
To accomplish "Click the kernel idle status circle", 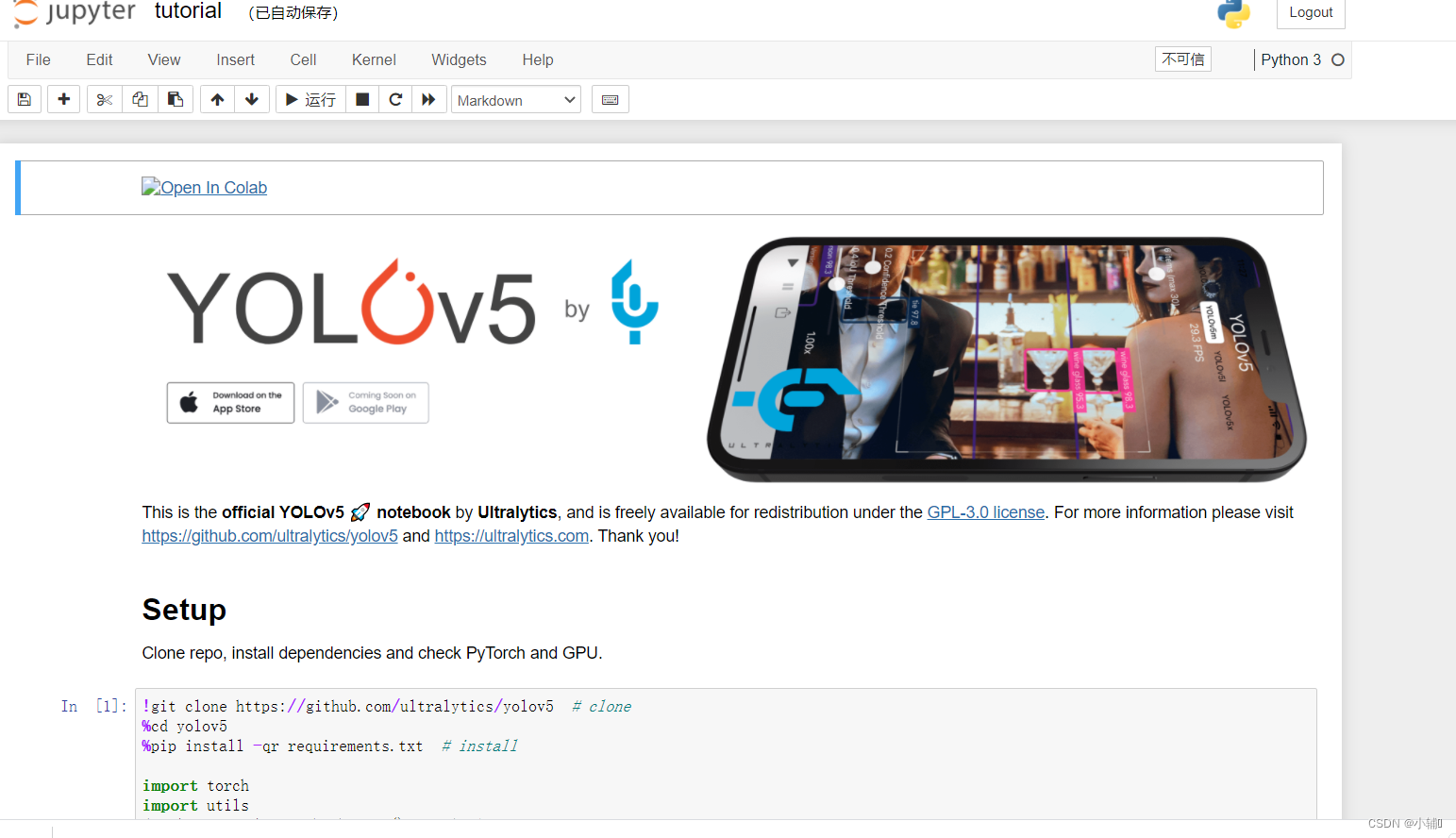I will pyautogui.click(x=1337, y=59).
